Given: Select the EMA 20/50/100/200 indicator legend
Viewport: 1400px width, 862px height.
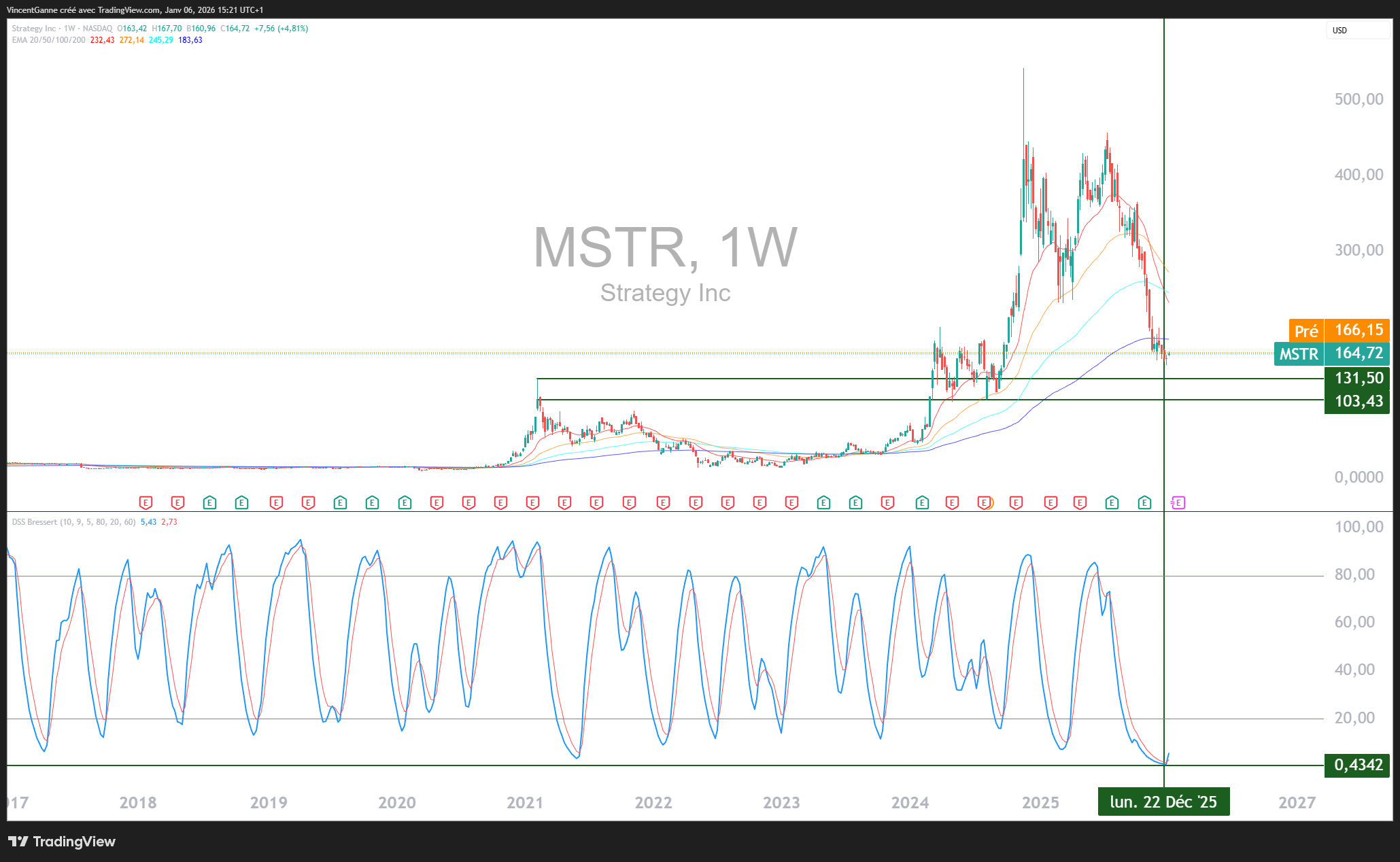Looking at the screenshot, I should click(x=49, y=40).
